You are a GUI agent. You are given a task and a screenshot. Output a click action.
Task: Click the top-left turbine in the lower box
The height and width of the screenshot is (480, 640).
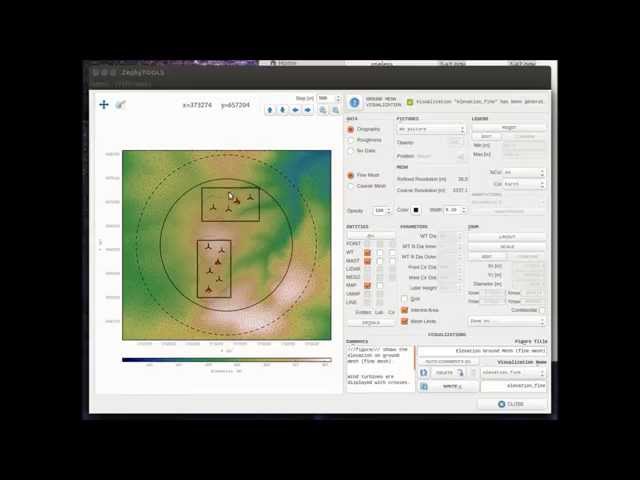[x=208, y=247]
